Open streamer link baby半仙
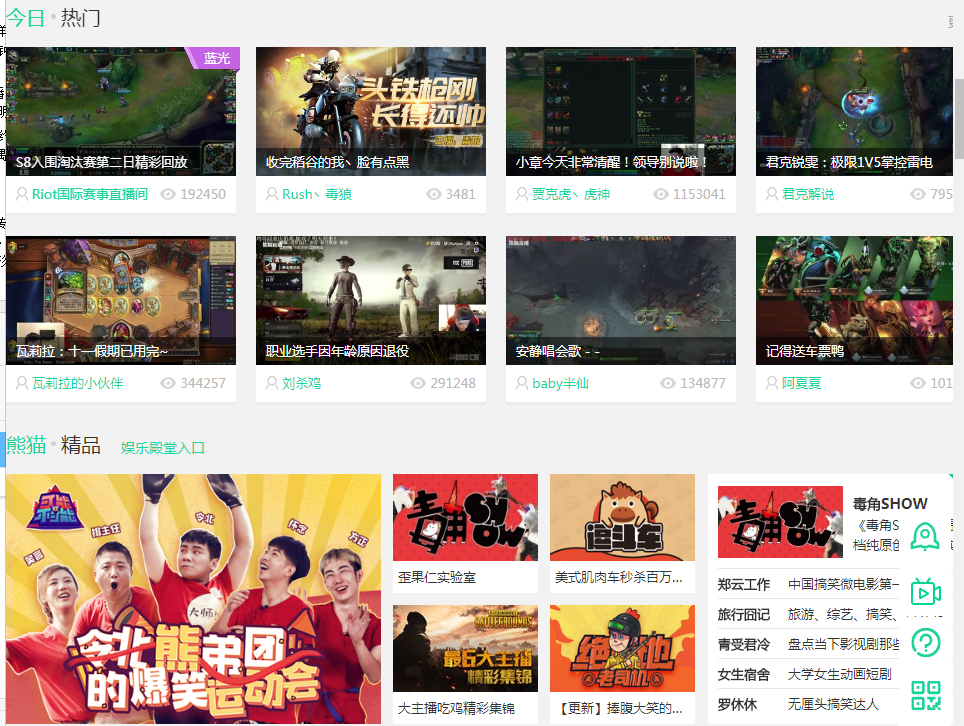This screenshot has height=726, width=964. 560,383
